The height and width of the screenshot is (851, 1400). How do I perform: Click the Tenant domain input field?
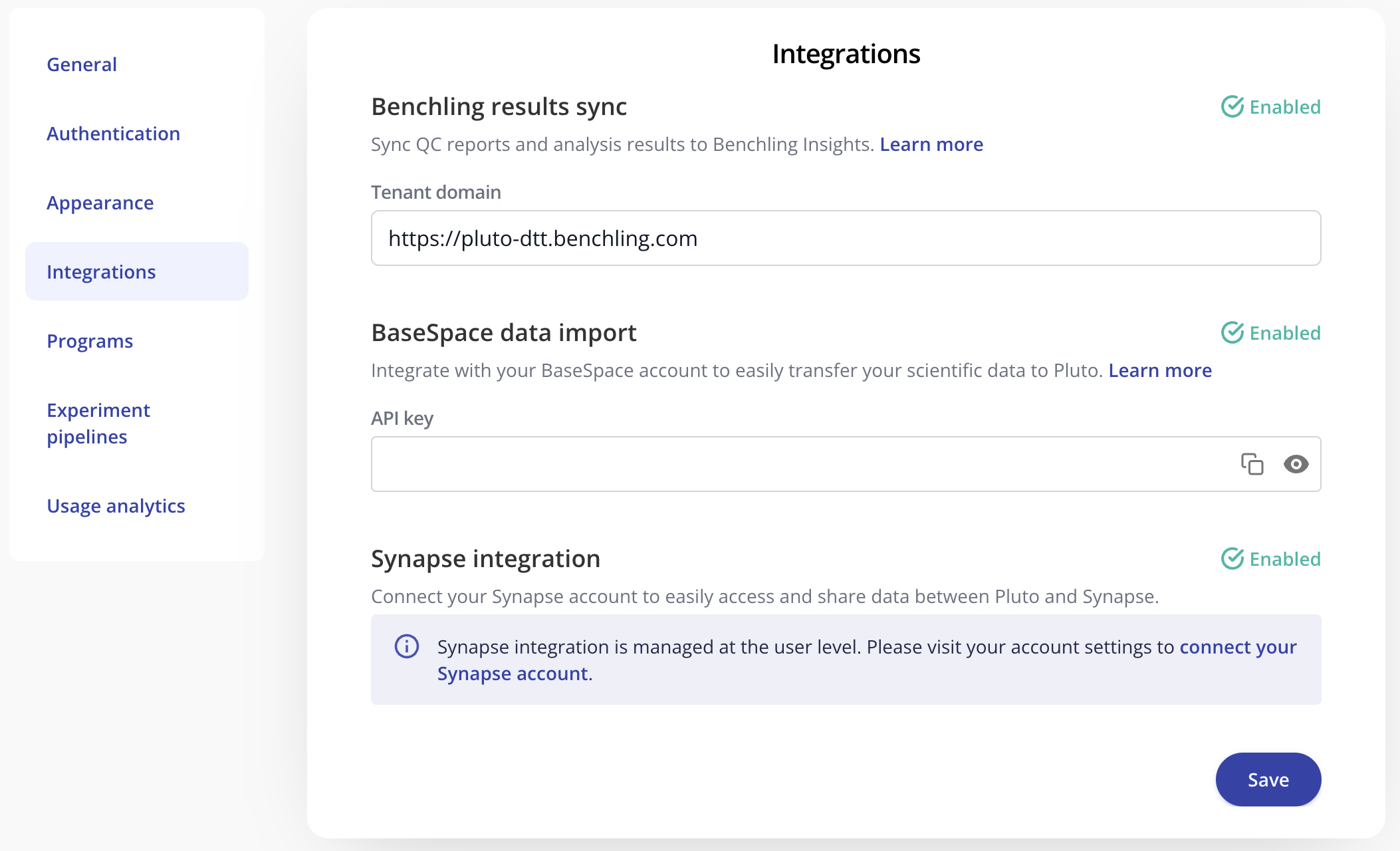844,238
